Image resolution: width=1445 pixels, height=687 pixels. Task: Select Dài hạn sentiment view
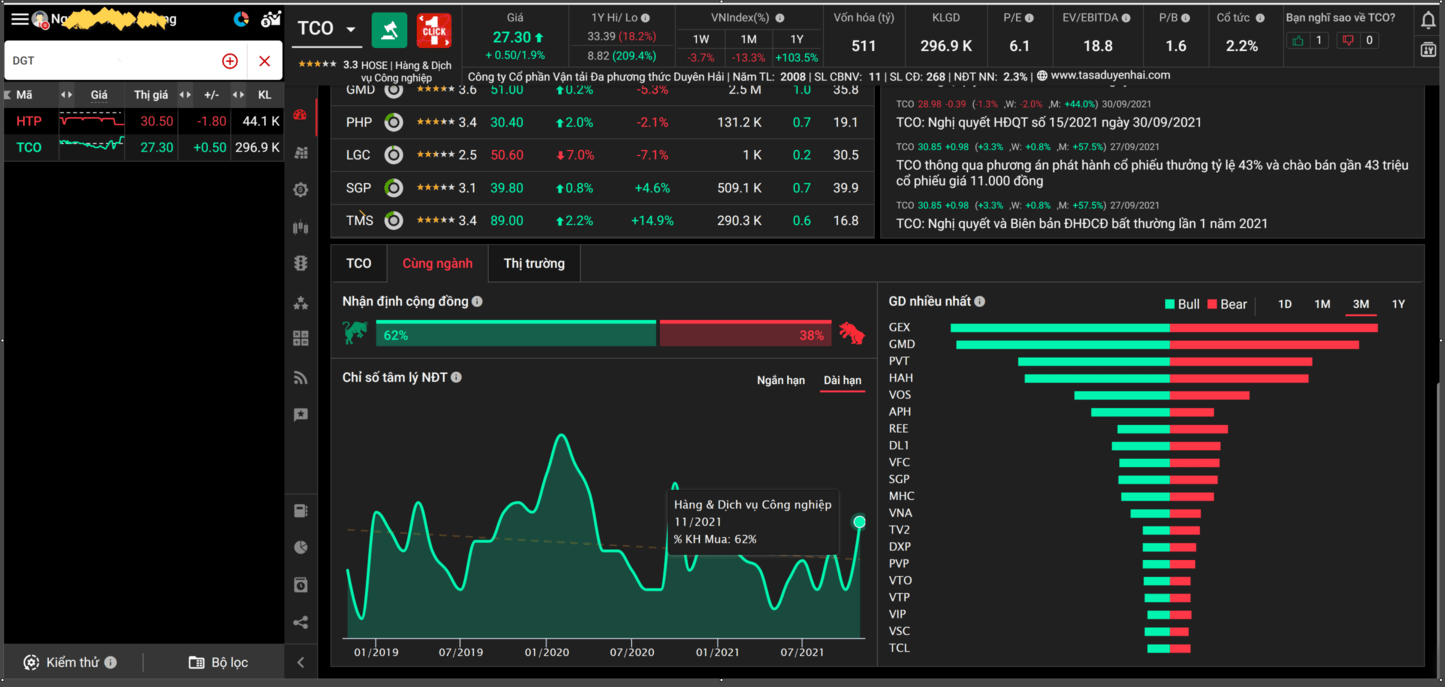click(842, 380)
